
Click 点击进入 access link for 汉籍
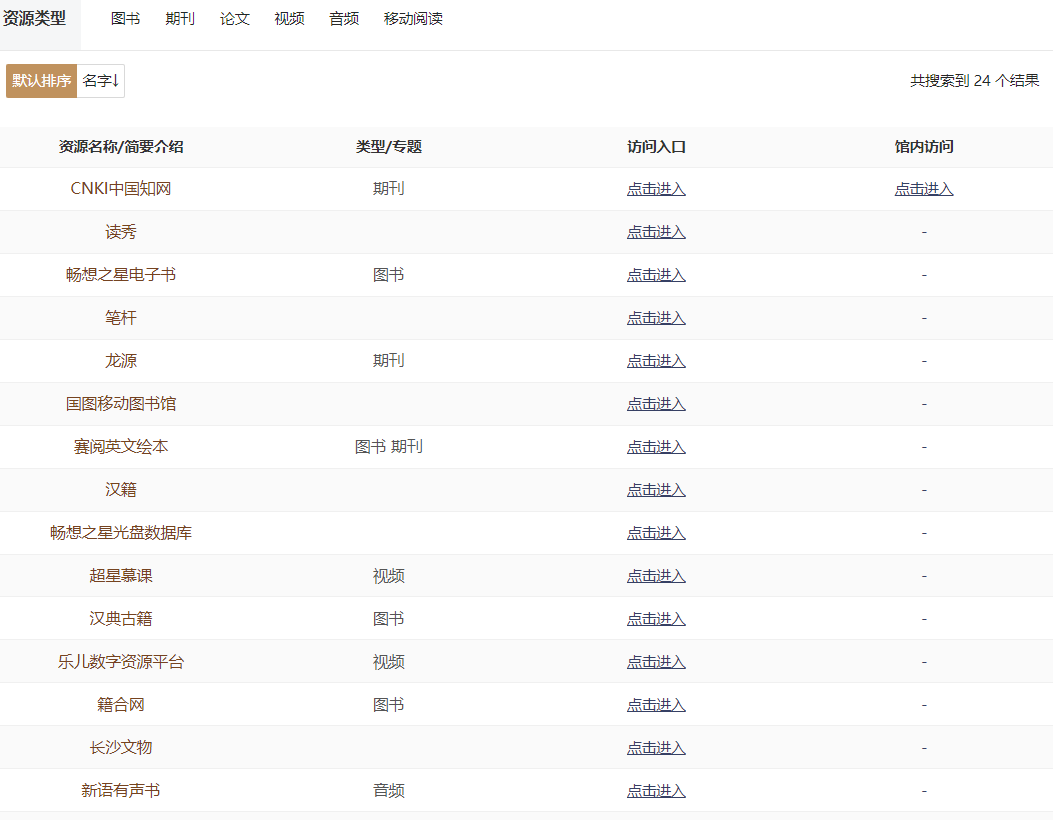point(656,490)
